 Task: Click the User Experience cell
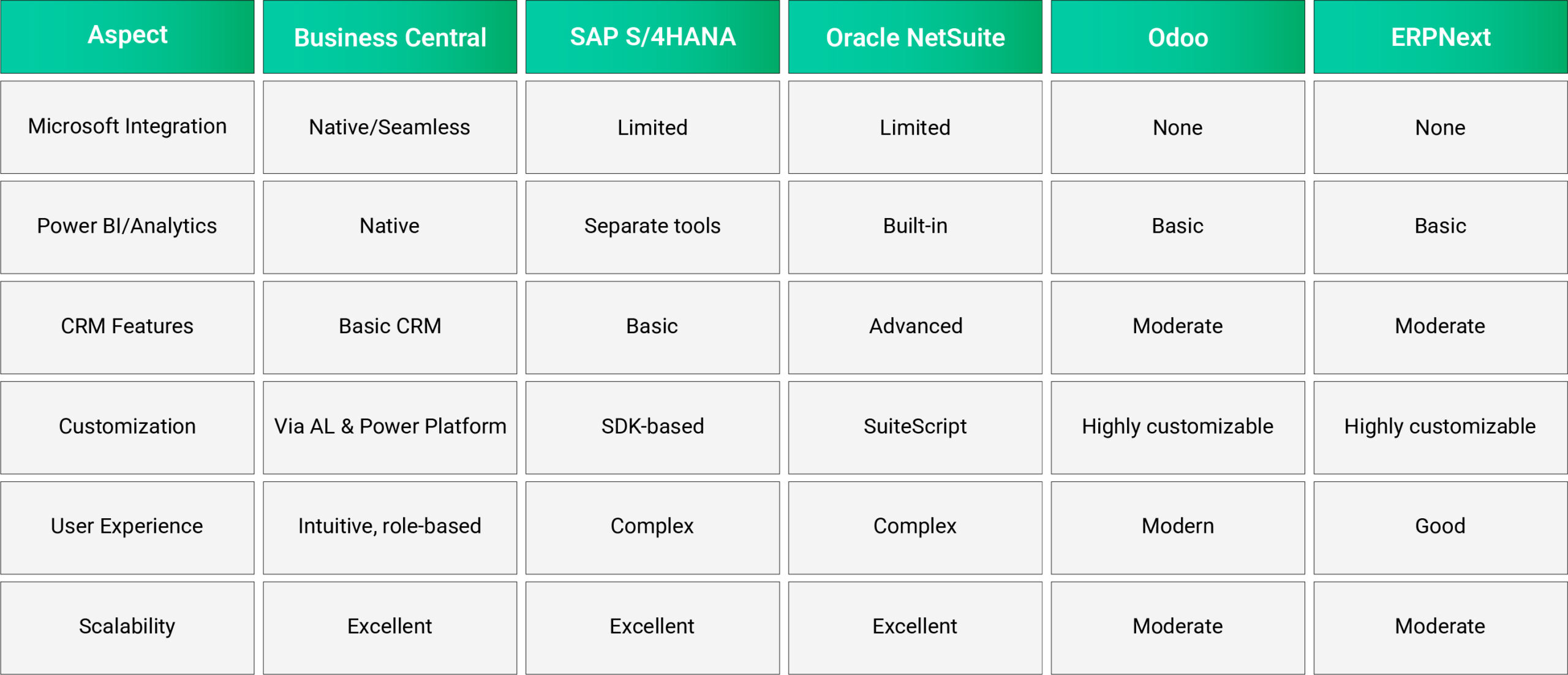[127, 526]
